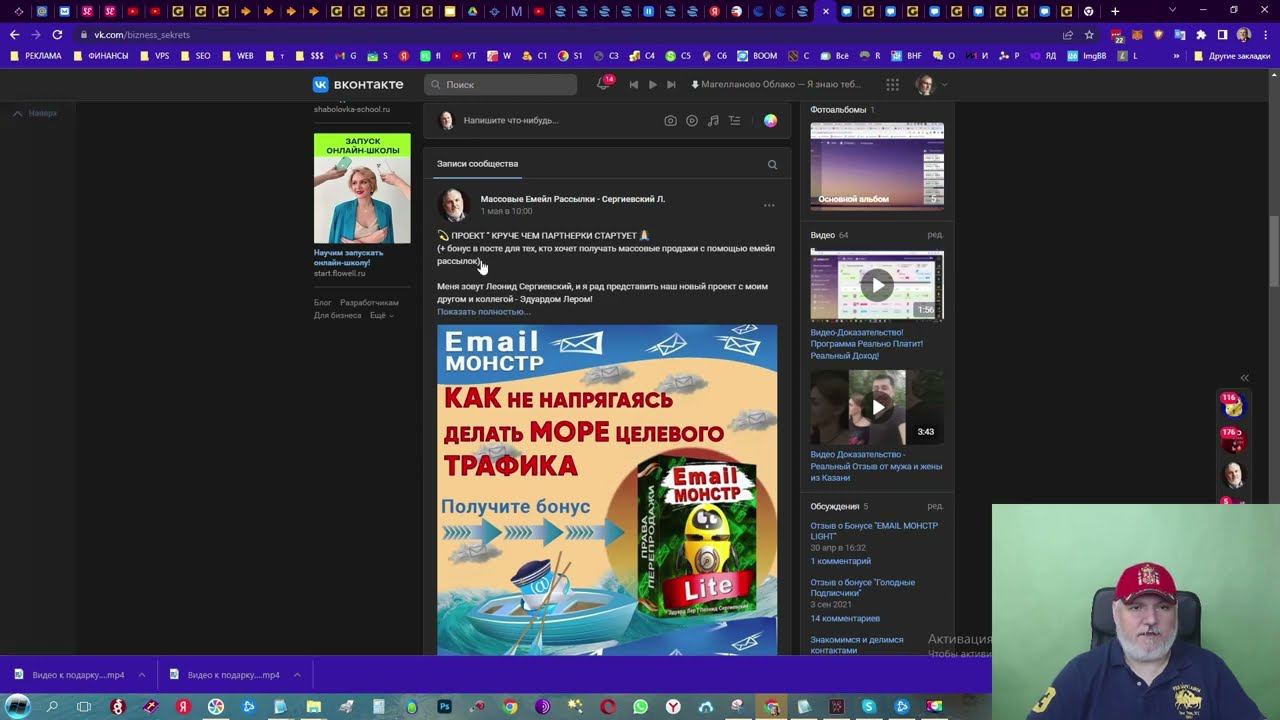Image resolution: width=1280 pixels, height=720 pixels.
Task: Open the three-dot post options menu
Action: 769,206
